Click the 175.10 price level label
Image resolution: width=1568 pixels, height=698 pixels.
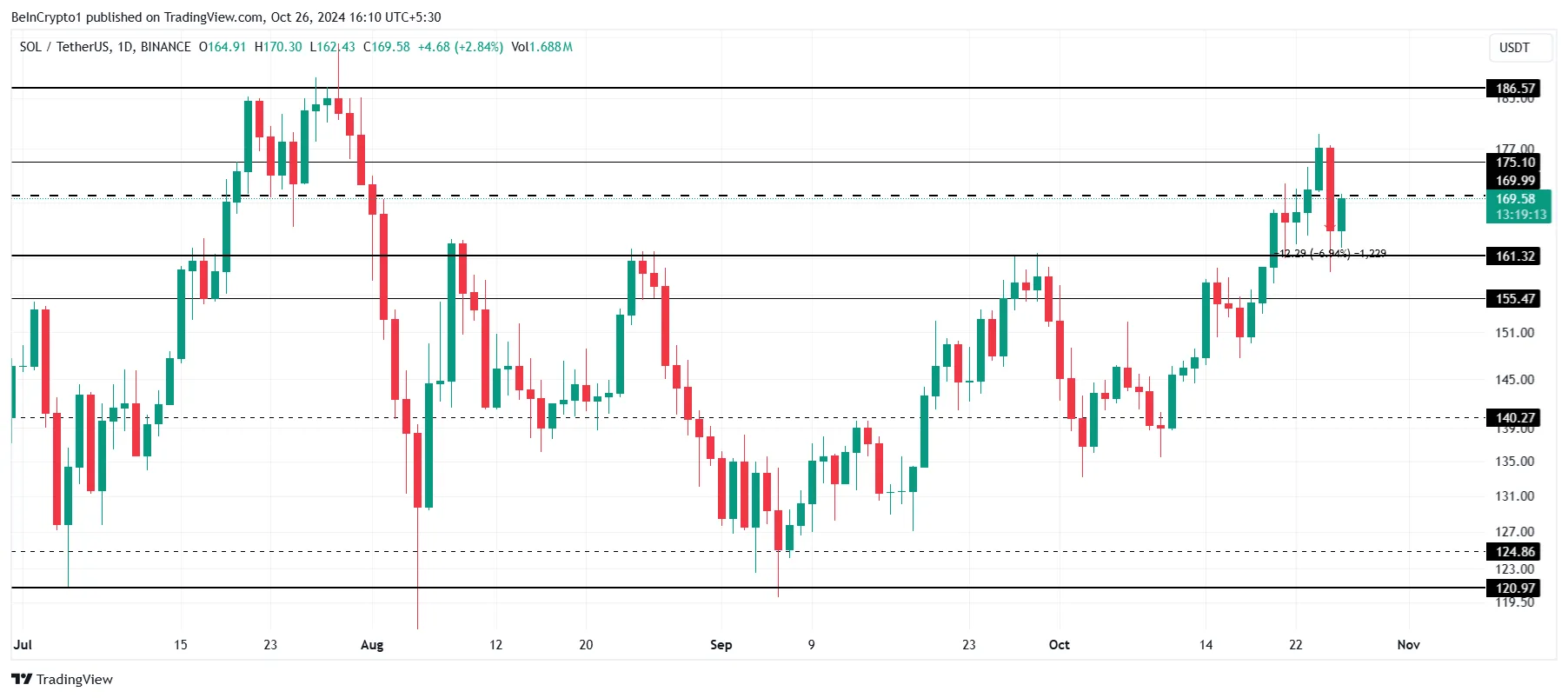pos(1515,162)
